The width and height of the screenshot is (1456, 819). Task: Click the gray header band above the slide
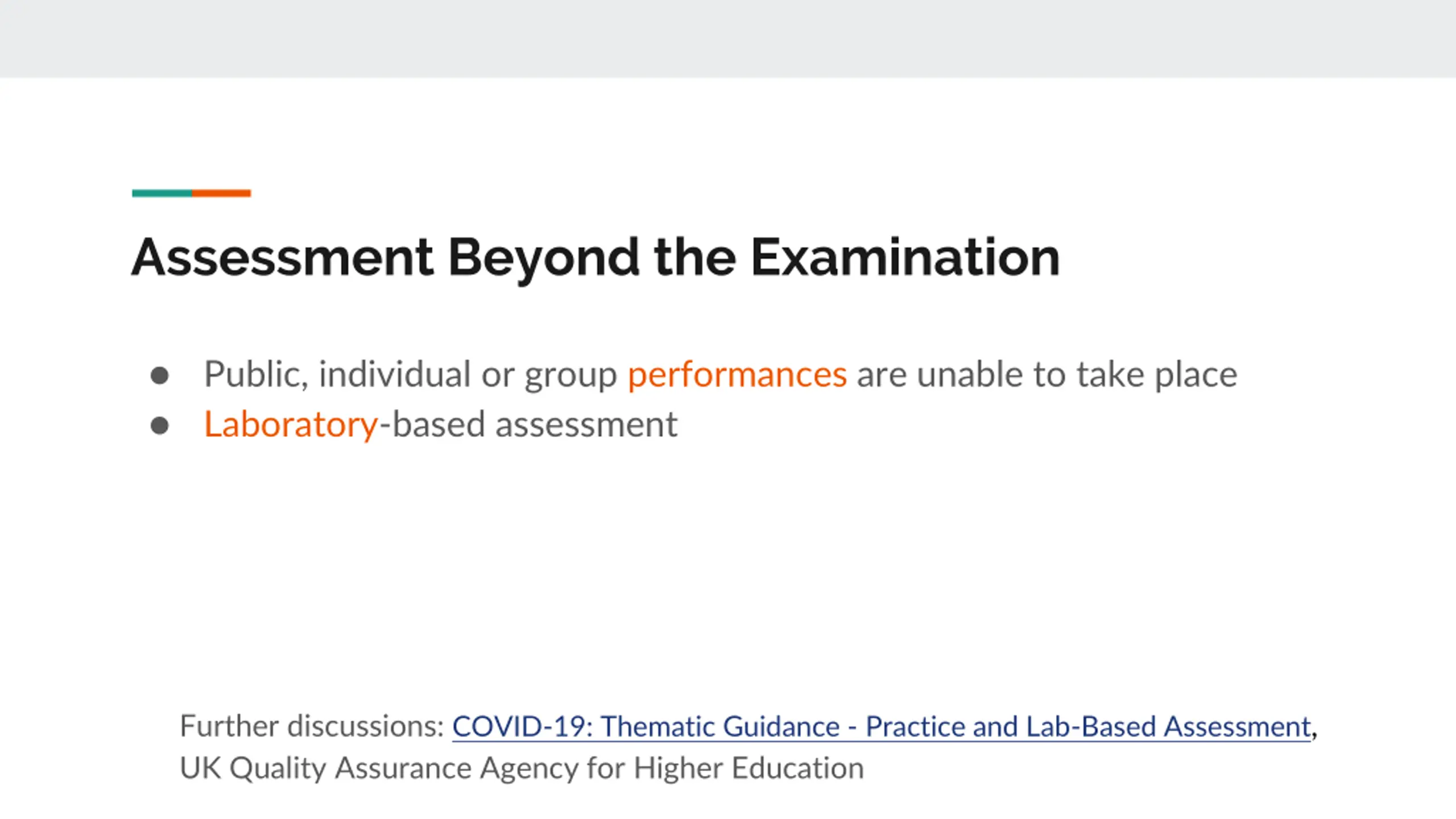click(728, 39)
